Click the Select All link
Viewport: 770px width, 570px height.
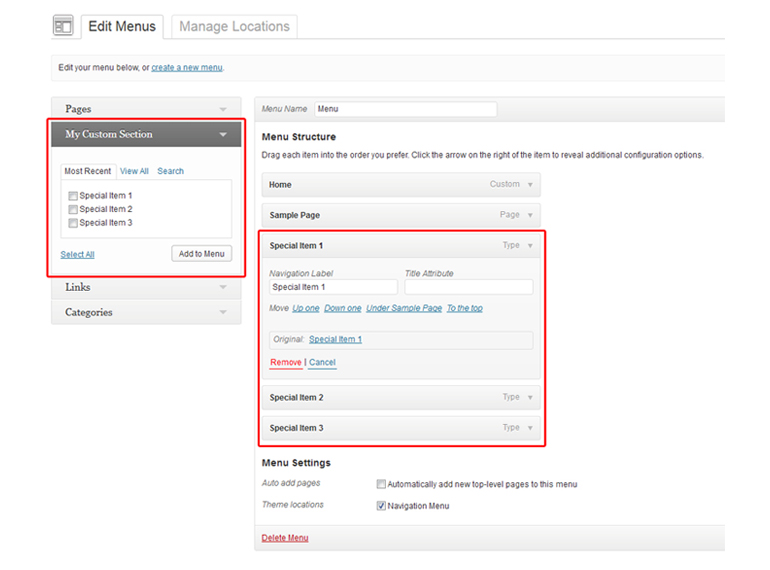[x=77, y=255]
